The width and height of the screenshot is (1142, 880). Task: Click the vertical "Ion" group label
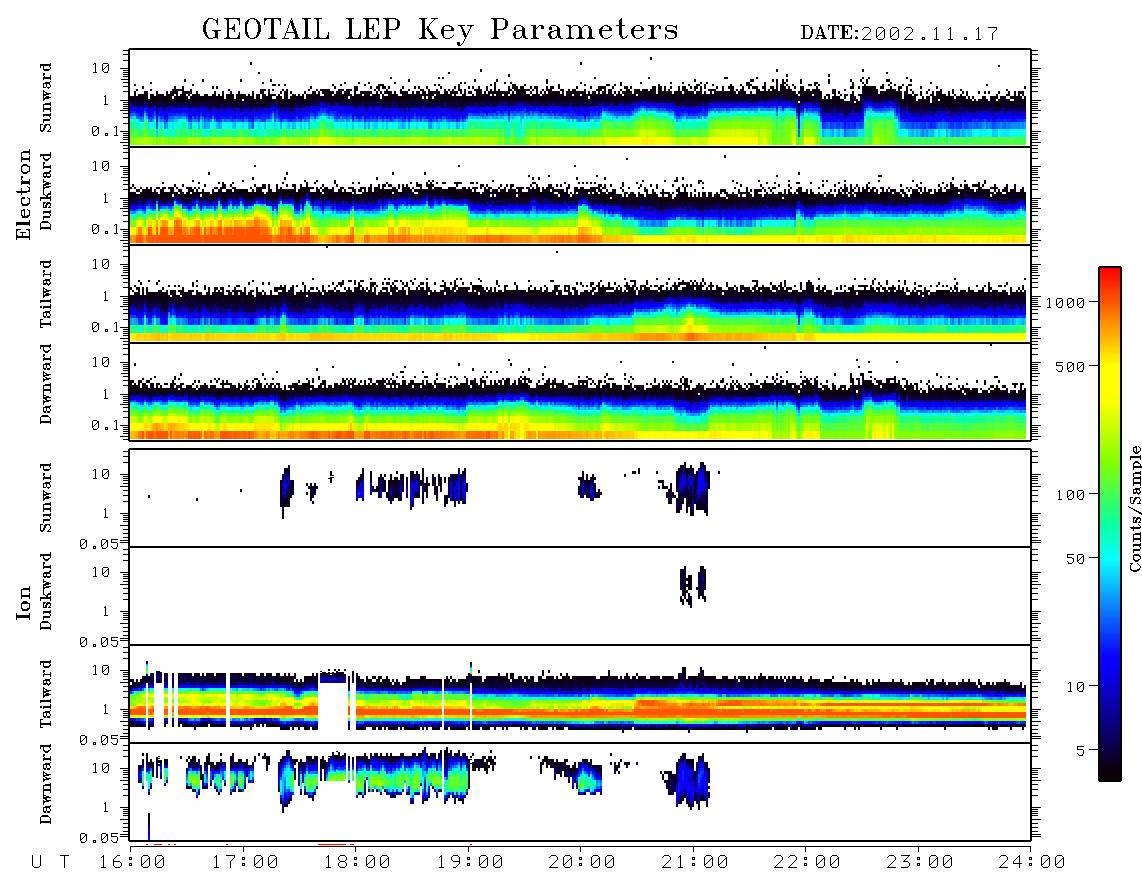tap(24, 602)
